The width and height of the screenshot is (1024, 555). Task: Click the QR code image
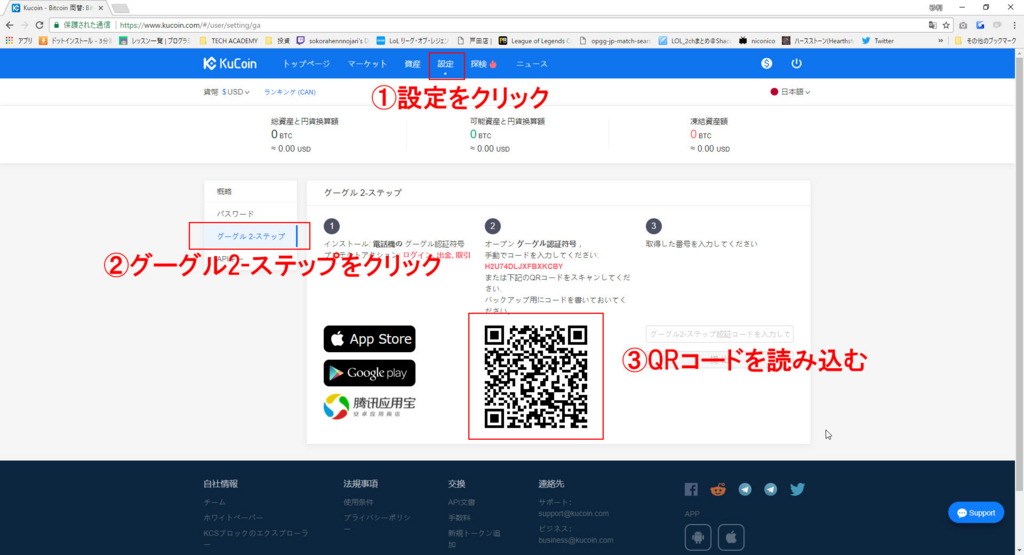(536, 377)
